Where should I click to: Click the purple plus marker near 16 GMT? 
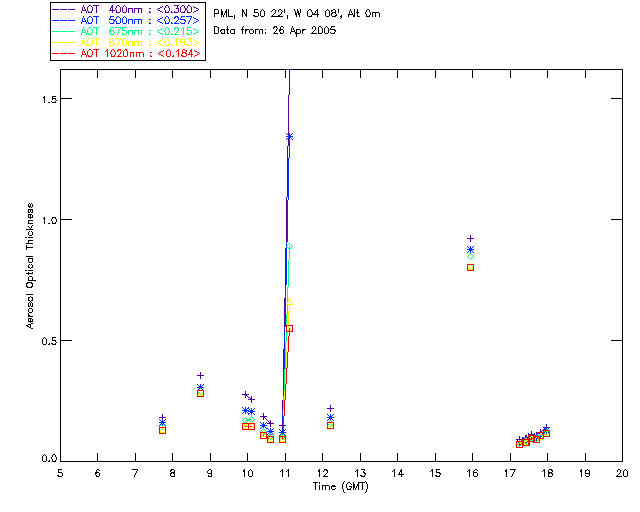pos(471,238)
